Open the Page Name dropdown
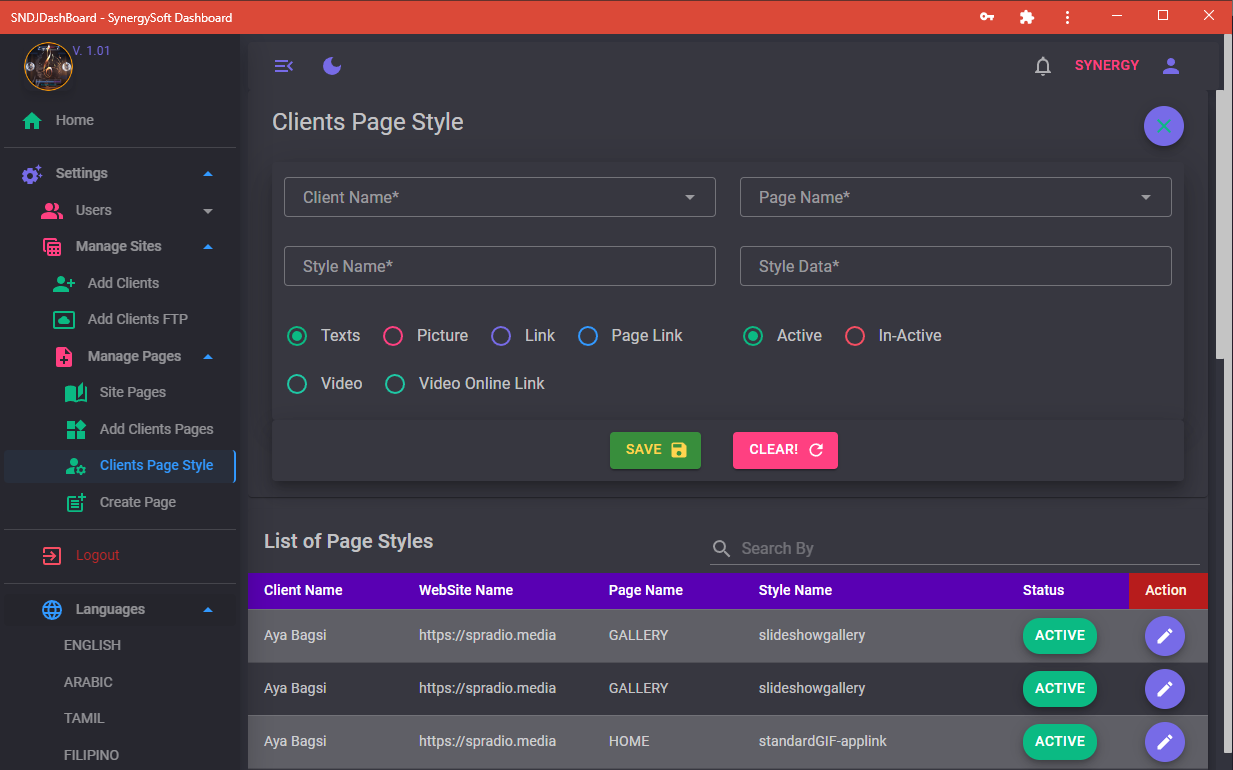The image size is (1233, 770). point(955,198)
